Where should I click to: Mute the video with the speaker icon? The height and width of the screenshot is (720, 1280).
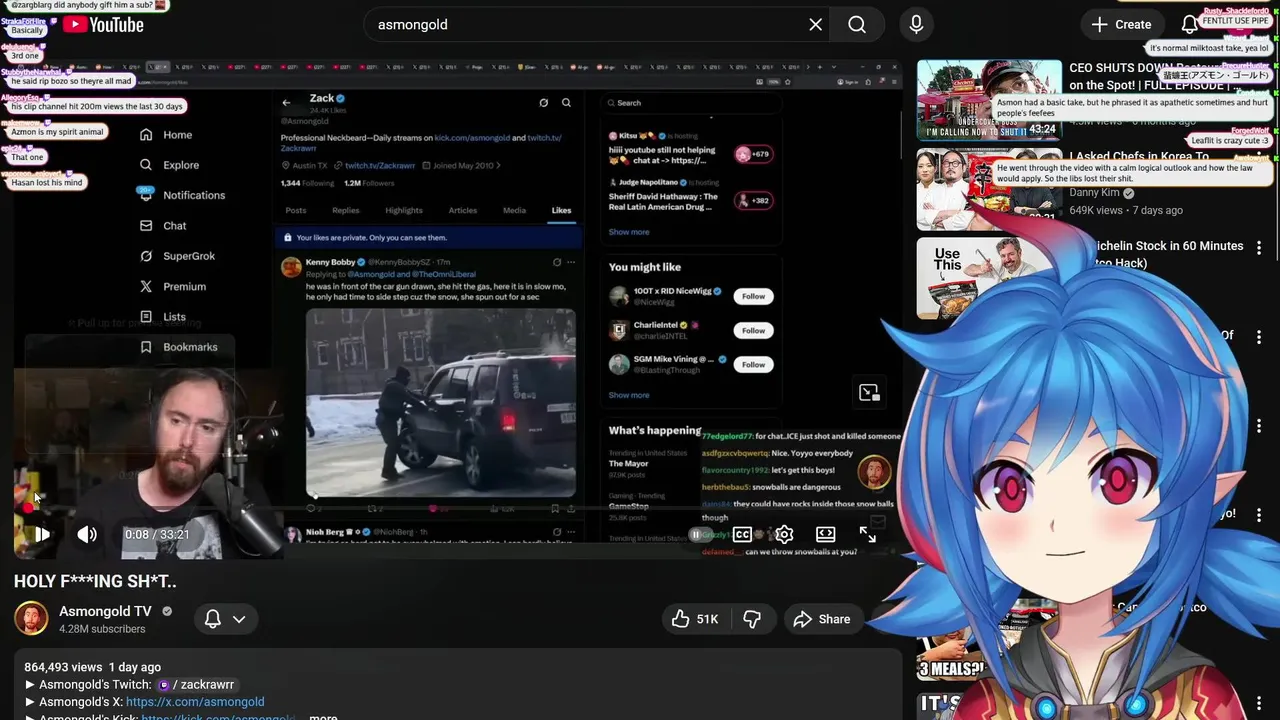pyautogui.click(x=87, y=534)
